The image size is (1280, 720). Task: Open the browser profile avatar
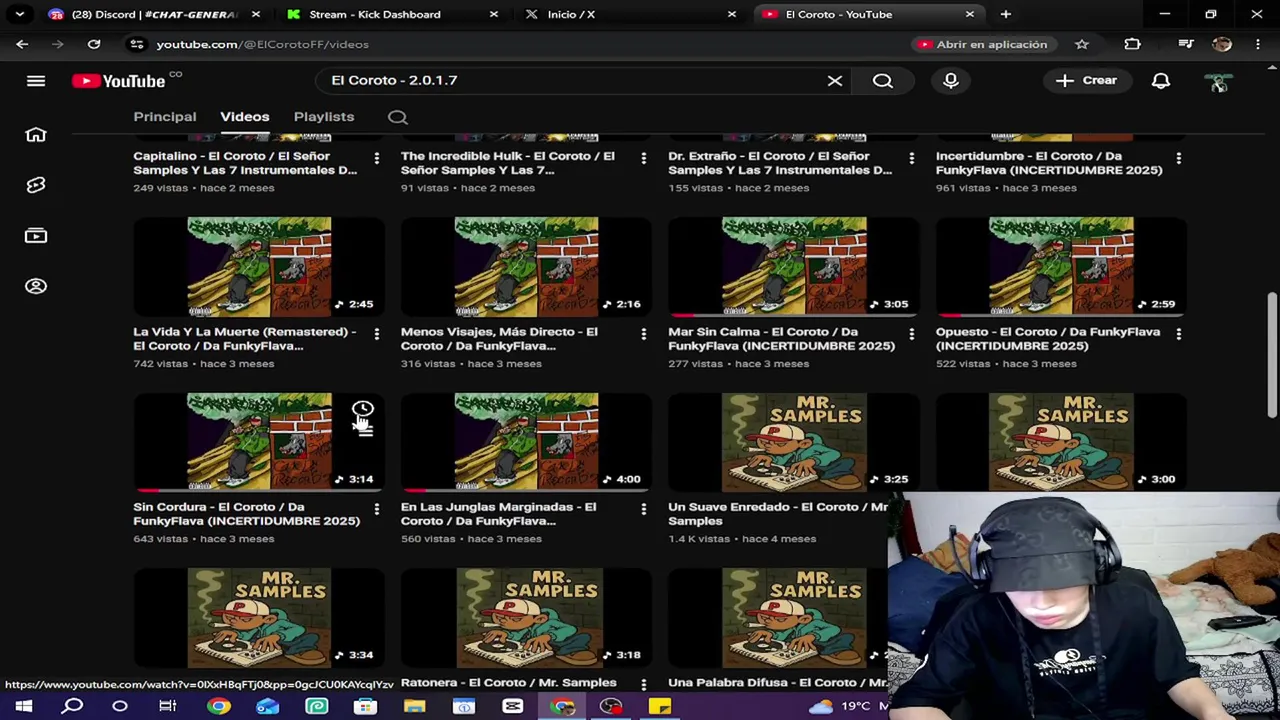click(x=1222, y=44)
